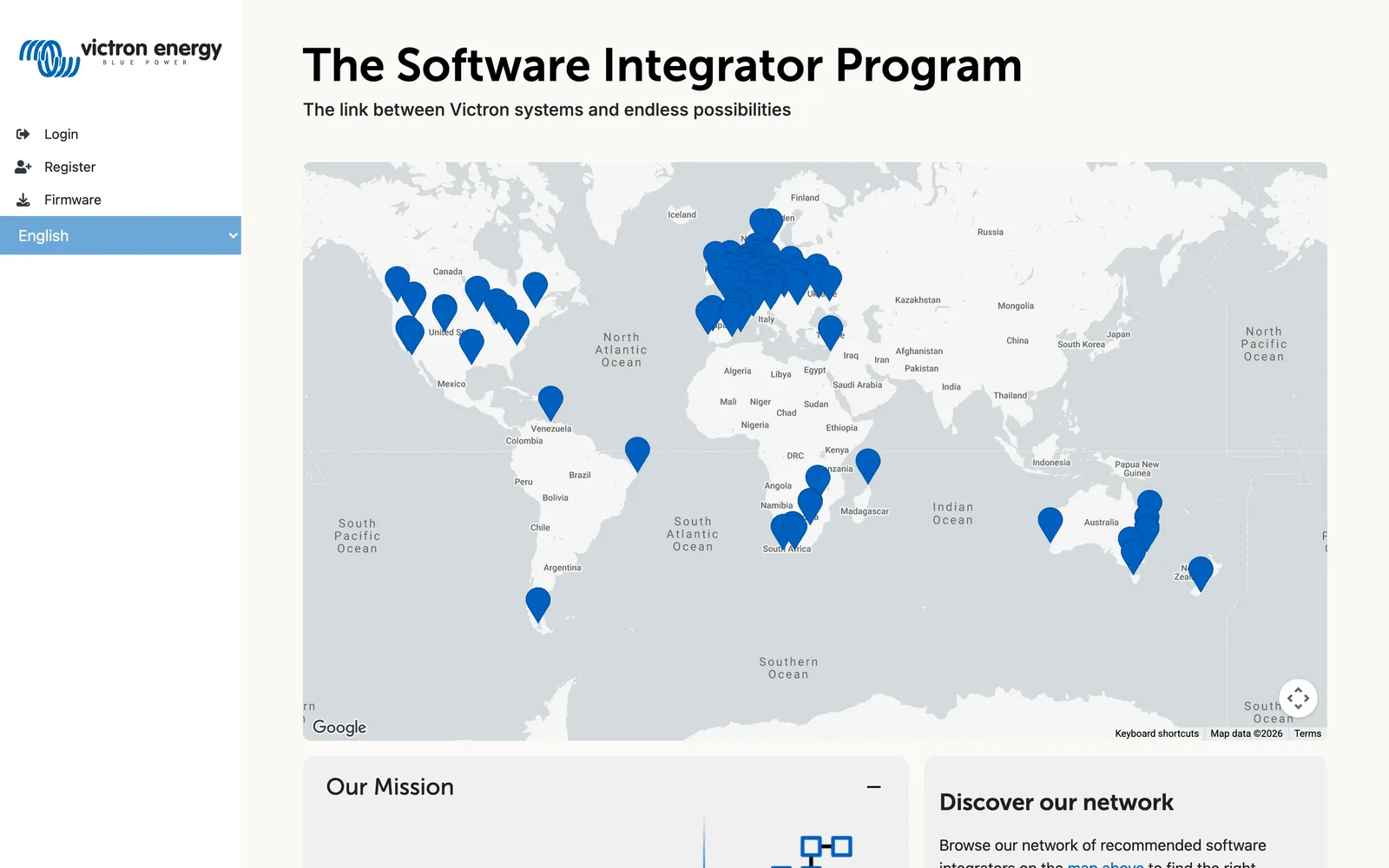Click the 'Discover our network' heading
The image size is (1389, 868).
tap(1056, 802)
